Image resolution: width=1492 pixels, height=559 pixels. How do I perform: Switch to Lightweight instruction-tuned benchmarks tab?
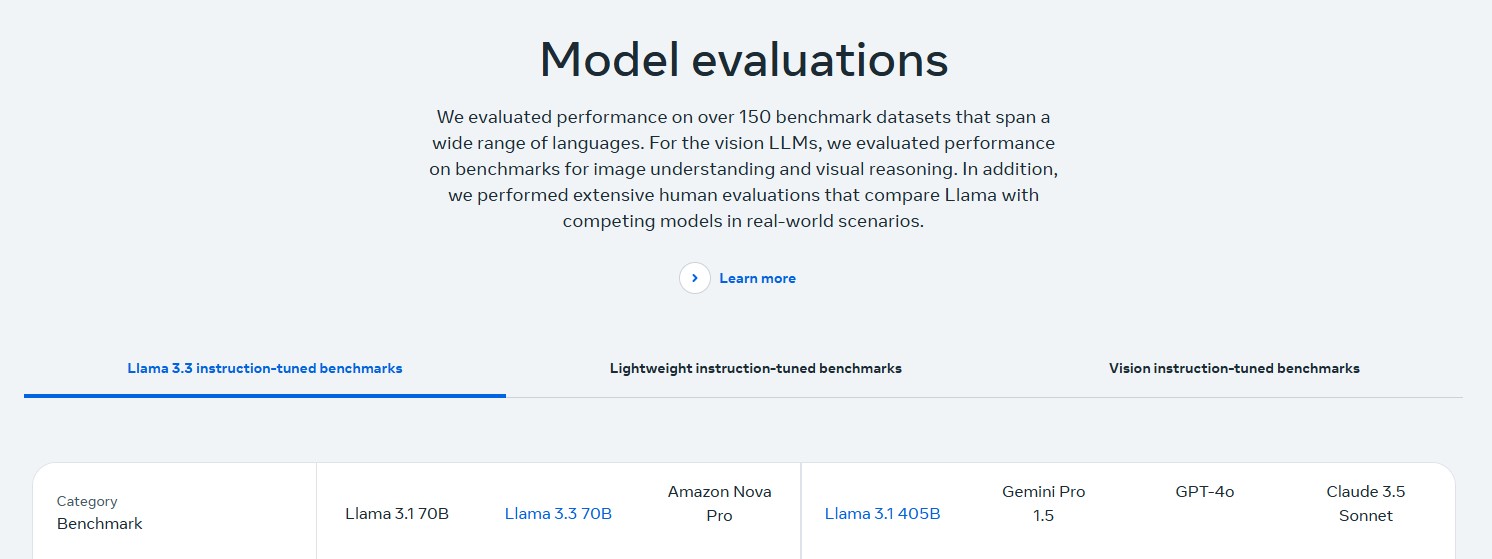(x=756, y=368)
